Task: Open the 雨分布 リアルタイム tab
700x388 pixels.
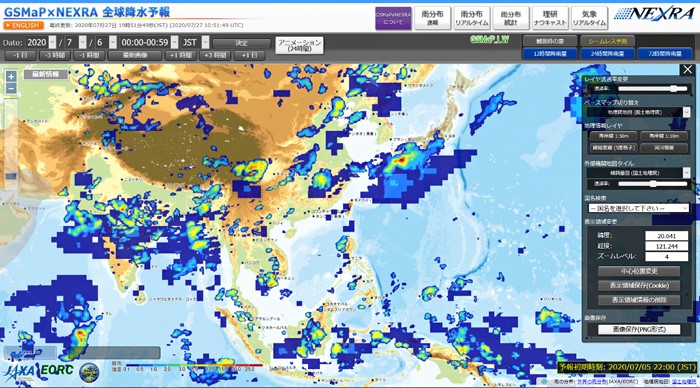Action: (x=471, y=18)
